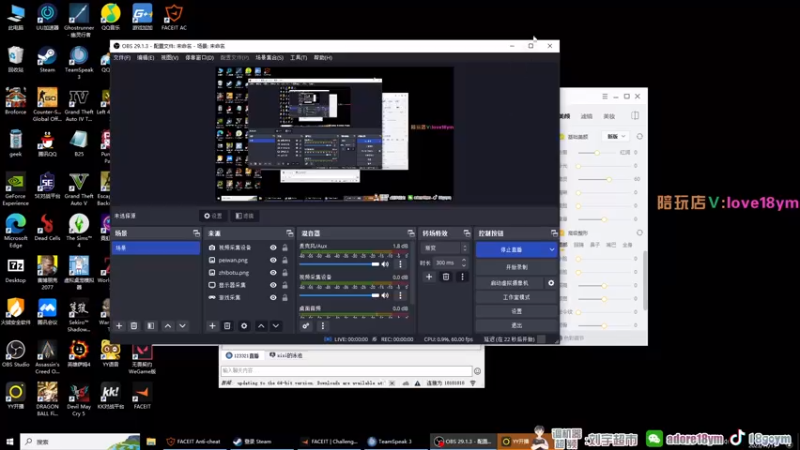The image size is (800, 450).
Task: Open transition properties three-dot menu
Action: pos(462,277)
